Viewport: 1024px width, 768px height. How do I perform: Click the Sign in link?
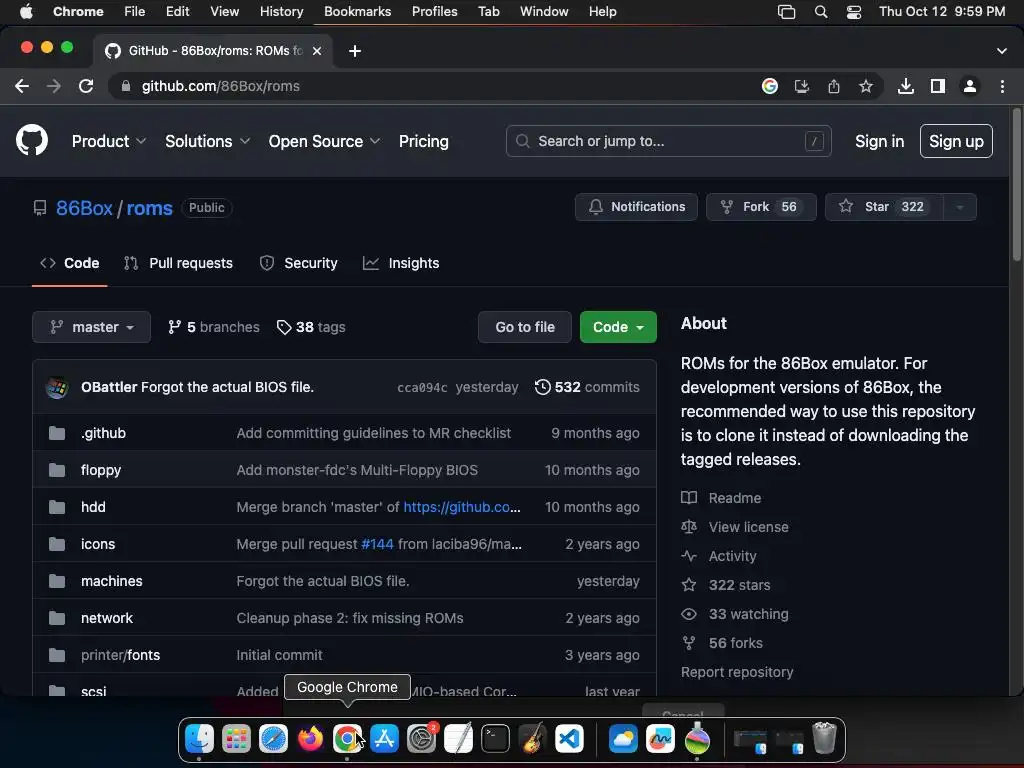[x=879, y=141]
